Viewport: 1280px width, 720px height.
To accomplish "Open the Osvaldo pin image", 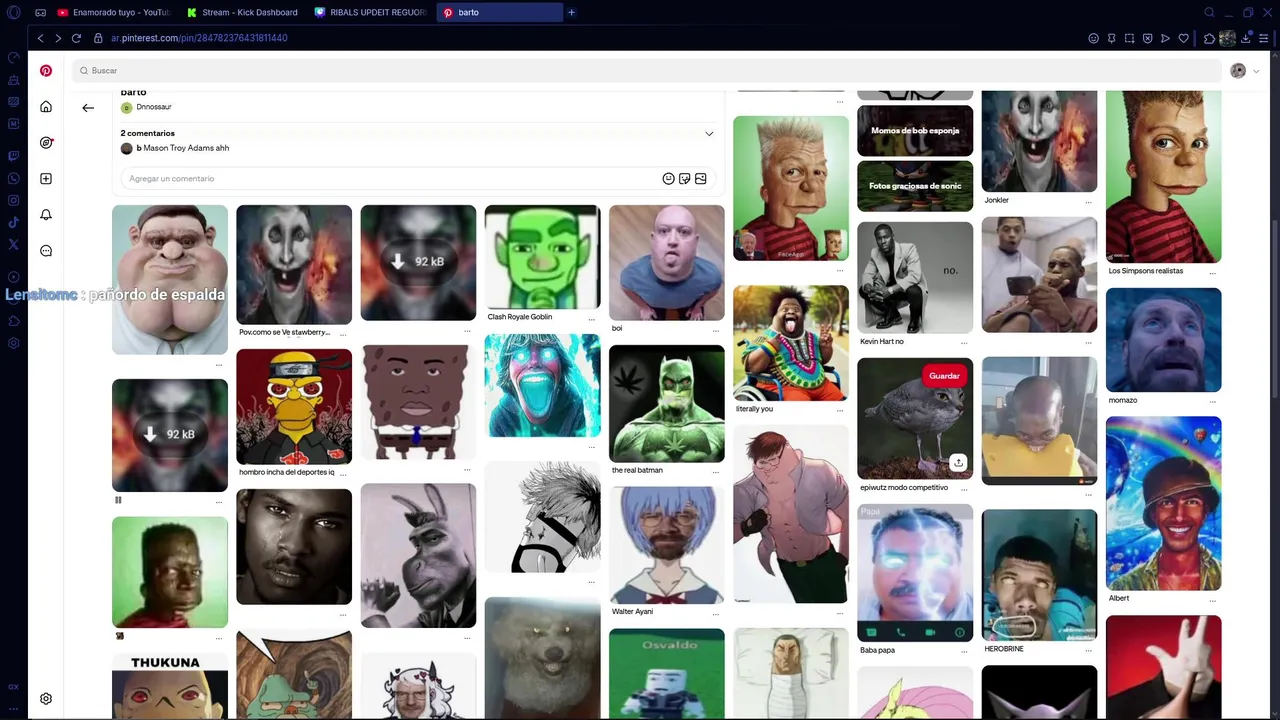I will tap(666, 673).
